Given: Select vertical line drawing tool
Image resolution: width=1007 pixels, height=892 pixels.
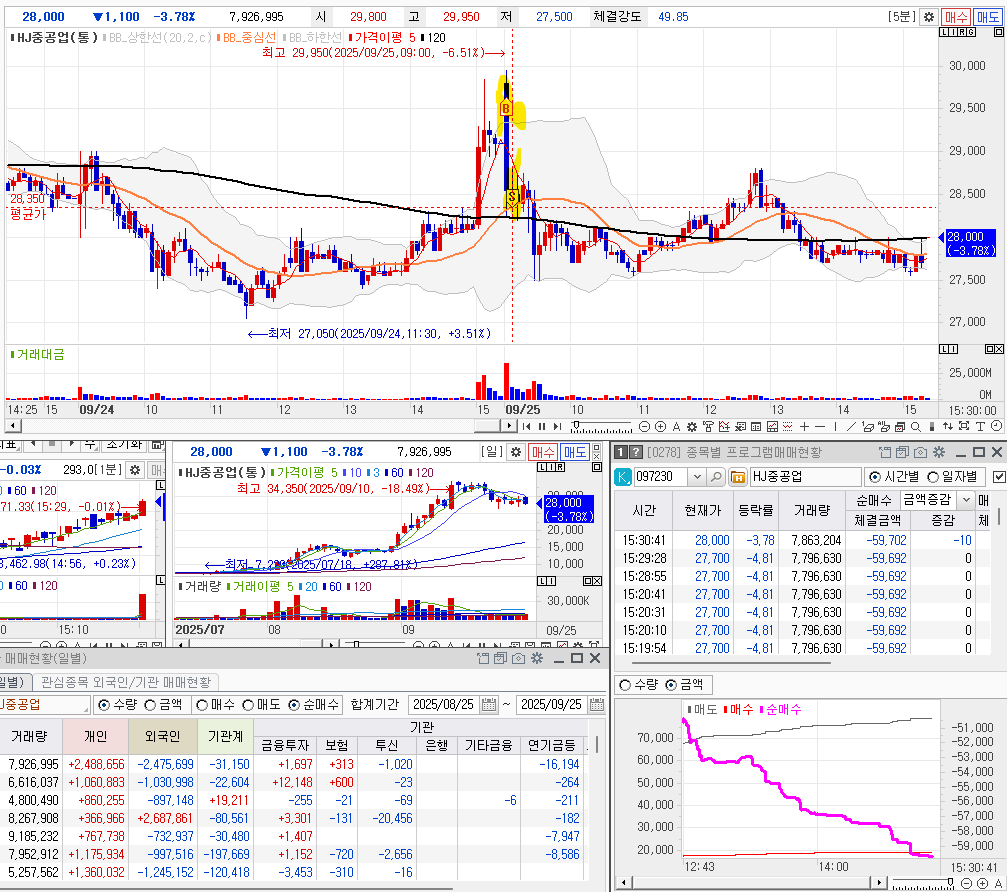Looking at the screenshot, I should point(836,426).
